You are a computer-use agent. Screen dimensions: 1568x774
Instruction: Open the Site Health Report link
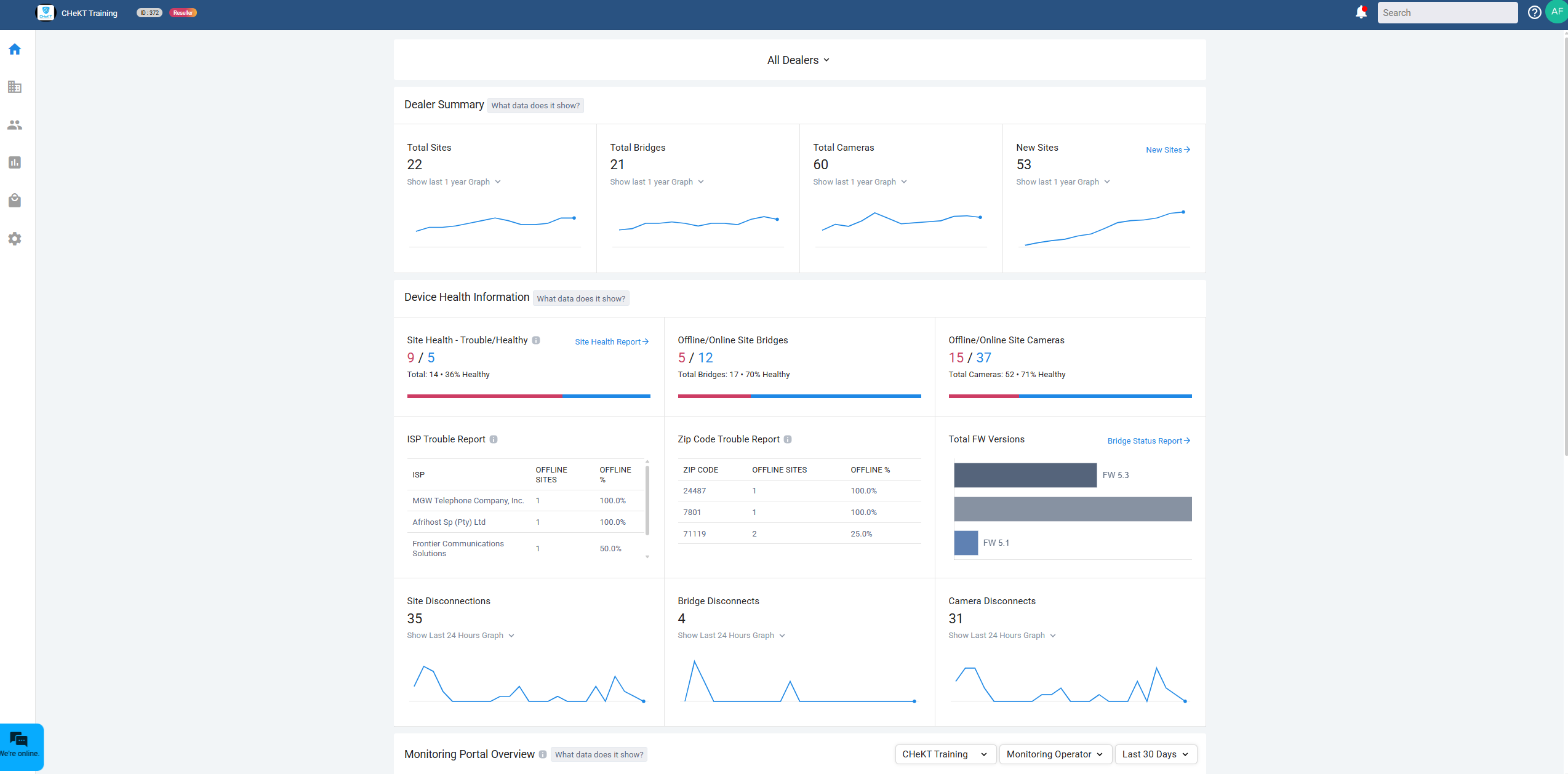coord(612,342)
